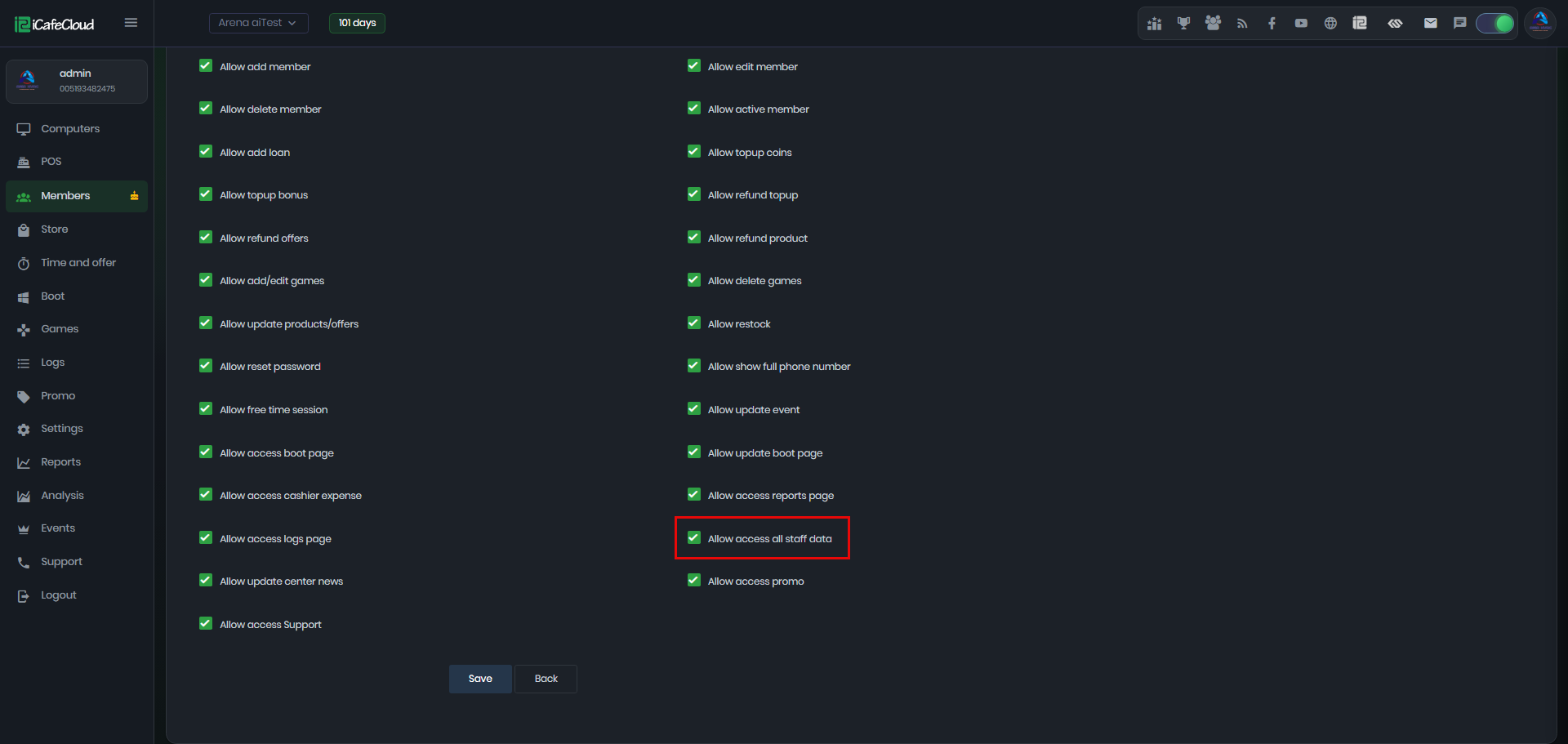Uncheck Allow update boot page
The image size is (1568, 744).
694,452
